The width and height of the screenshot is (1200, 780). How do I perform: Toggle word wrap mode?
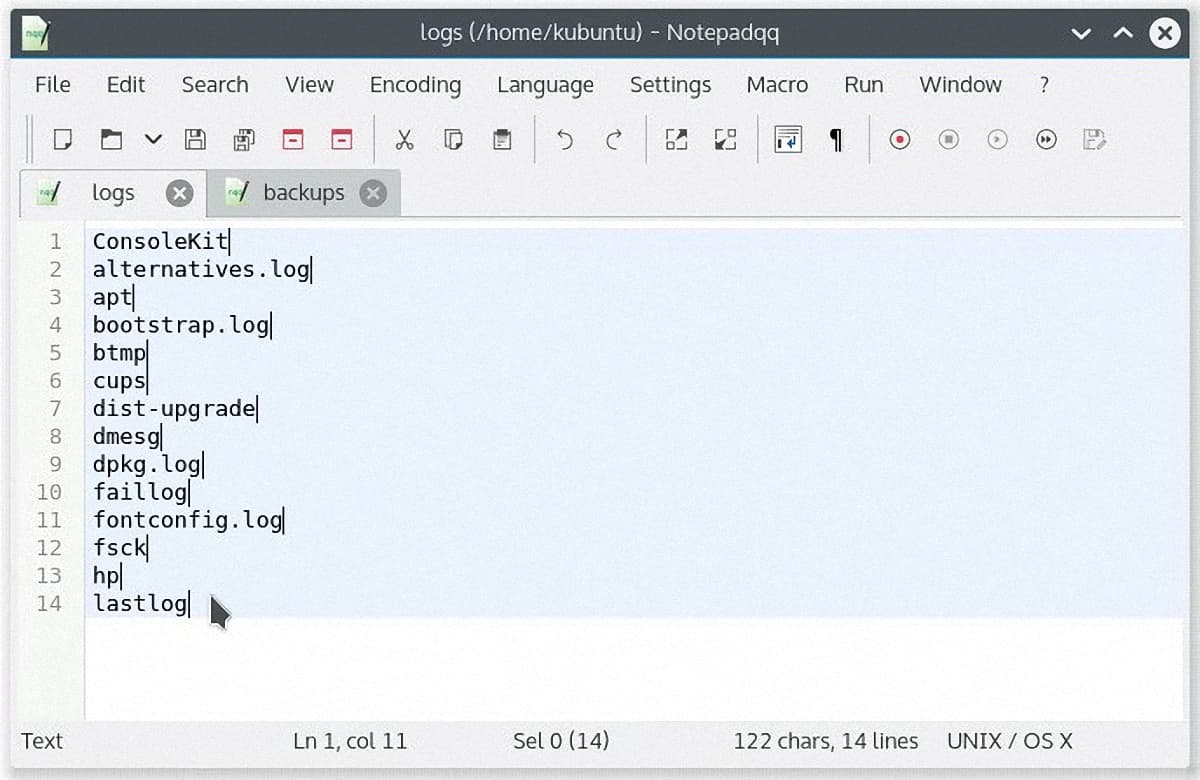click(x=788, y=140)
